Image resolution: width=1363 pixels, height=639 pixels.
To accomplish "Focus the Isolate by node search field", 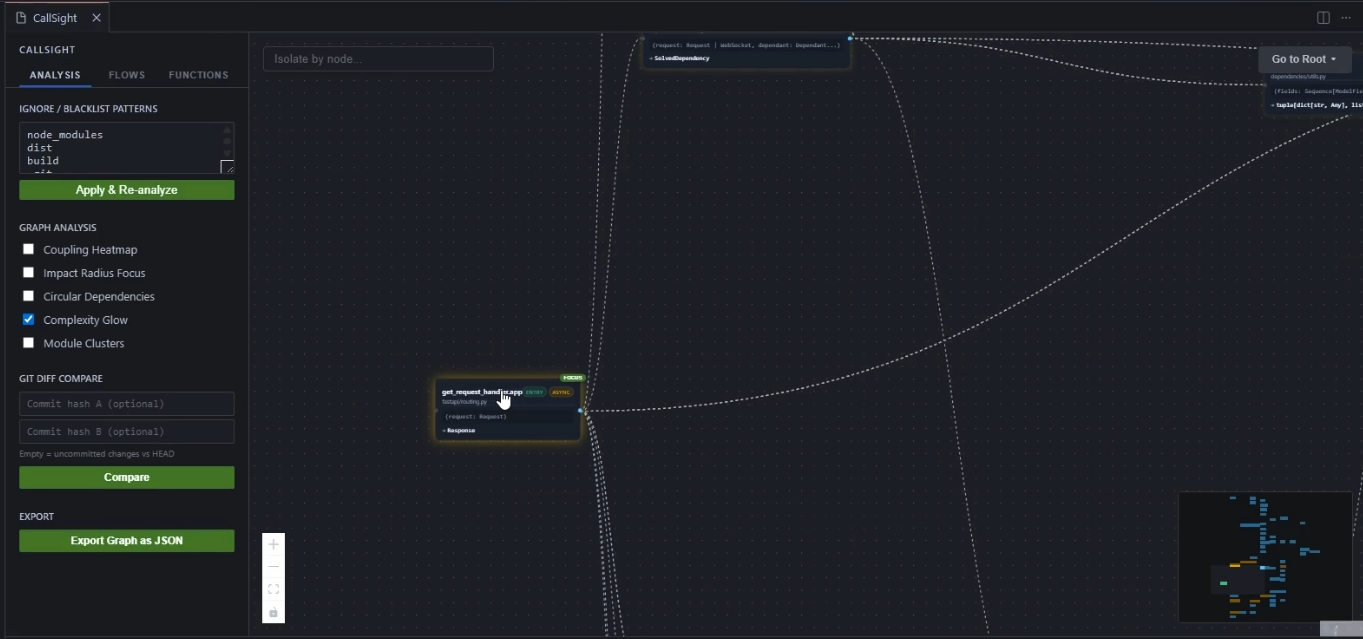I will pos(378,59).
